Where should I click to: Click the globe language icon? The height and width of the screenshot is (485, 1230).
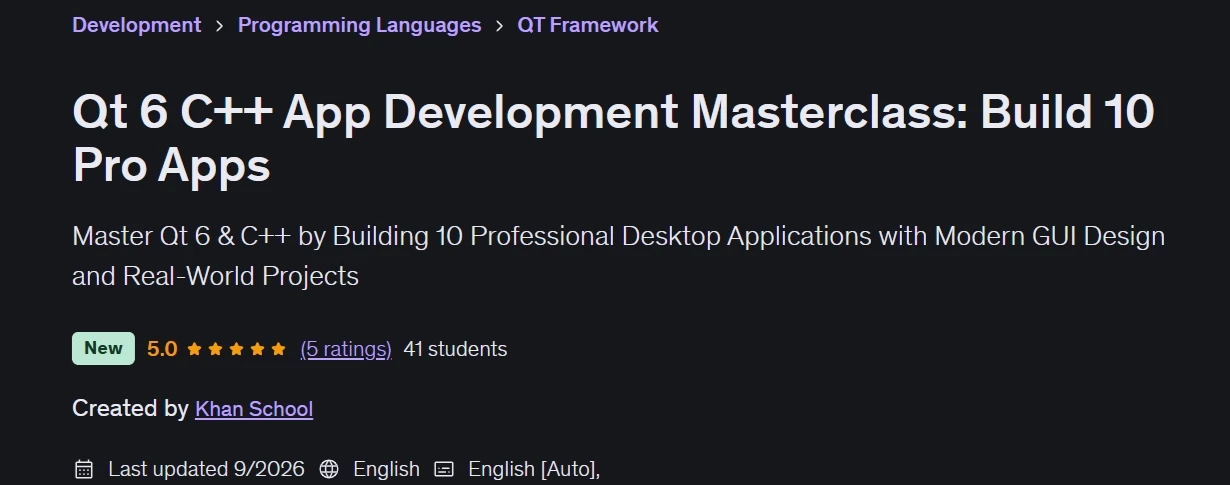pos(329,469)
